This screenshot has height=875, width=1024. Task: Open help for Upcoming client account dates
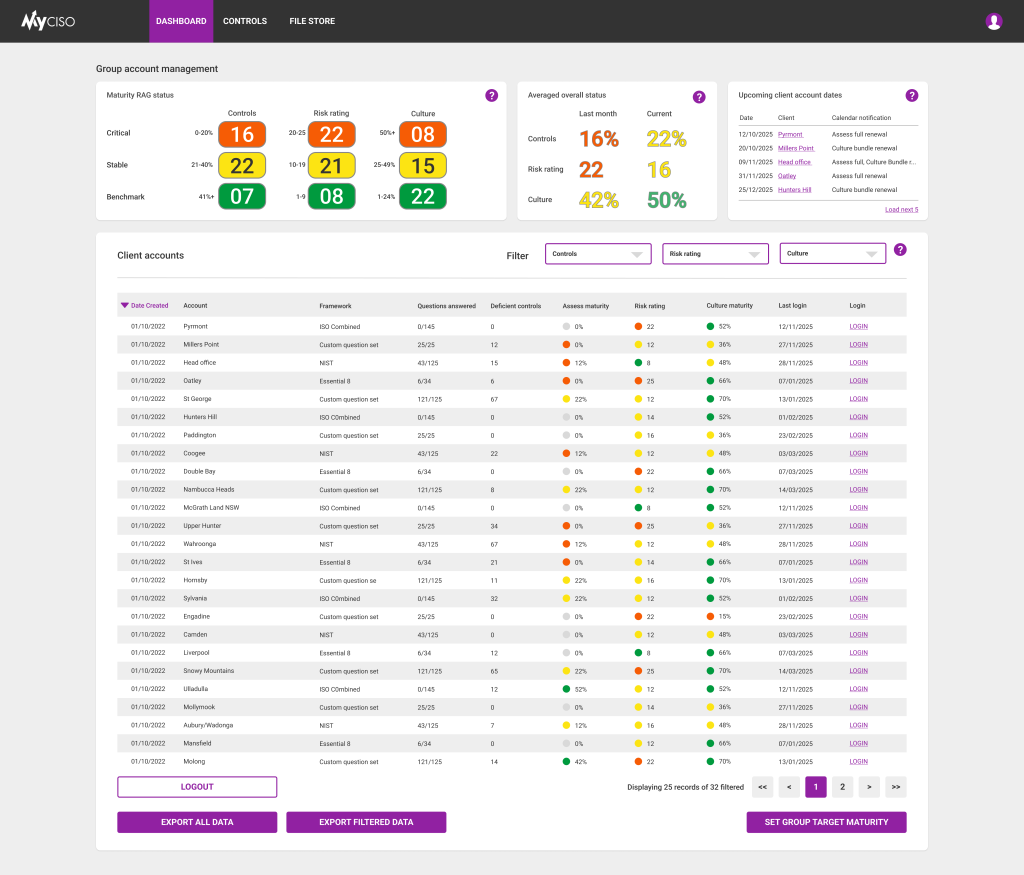coord(911,96)
